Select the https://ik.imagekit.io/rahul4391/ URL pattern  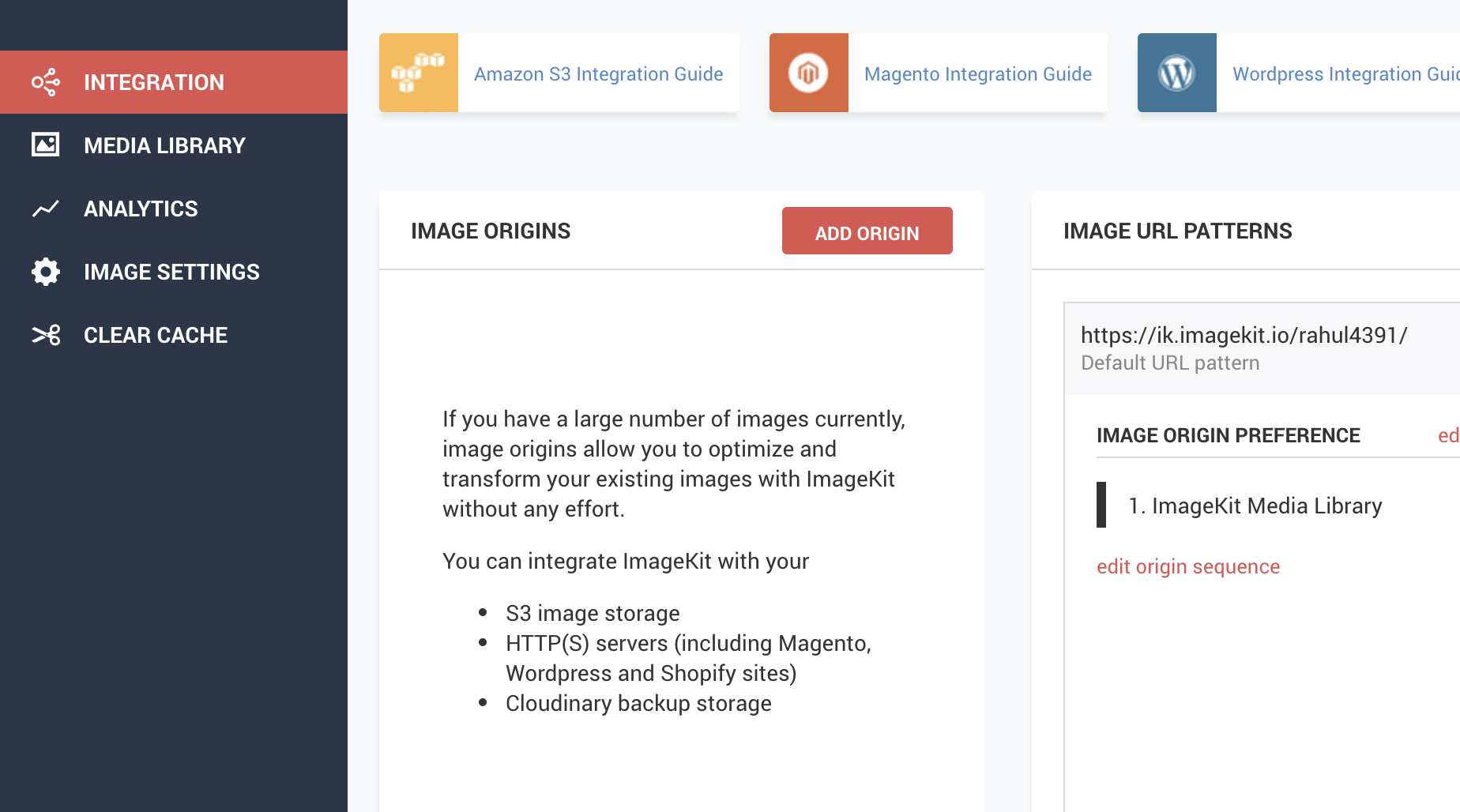(1244, 335)
